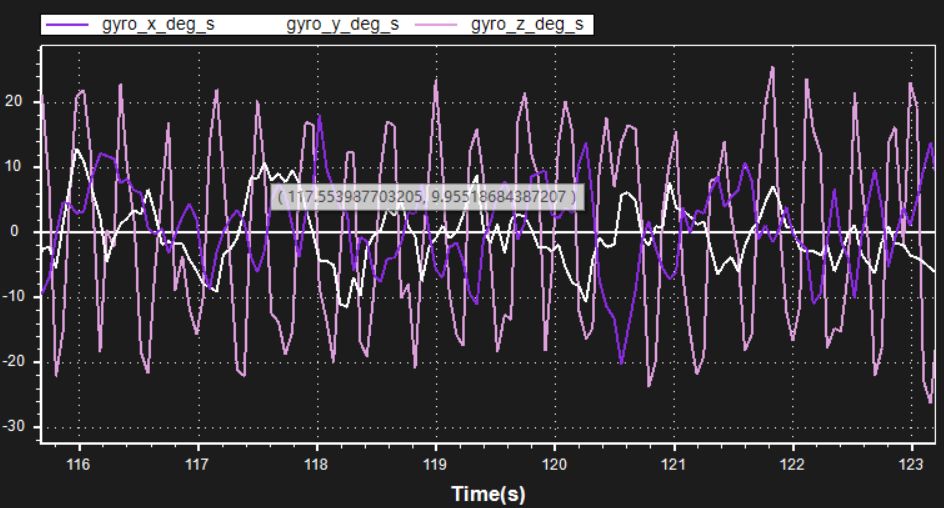Click the gyro_z_deg_s legend label
Screen dimensions: 944x508
[x=527, y=25]
